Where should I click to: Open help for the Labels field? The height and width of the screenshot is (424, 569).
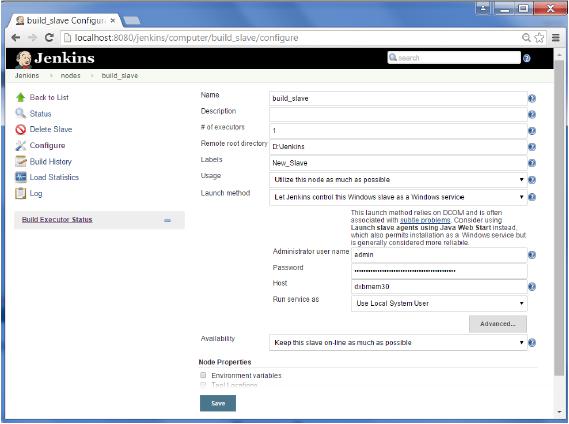pos(532,163)
